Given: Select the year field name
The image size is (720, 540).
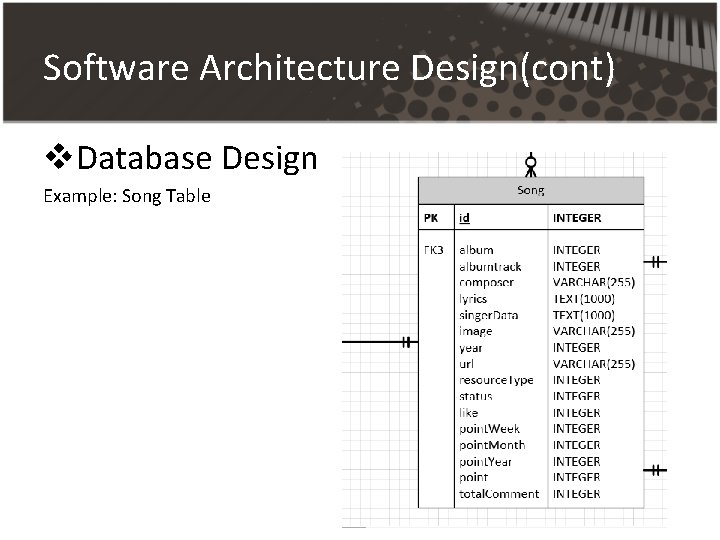Looking at the screenshot, I should [x=471, y=348].
